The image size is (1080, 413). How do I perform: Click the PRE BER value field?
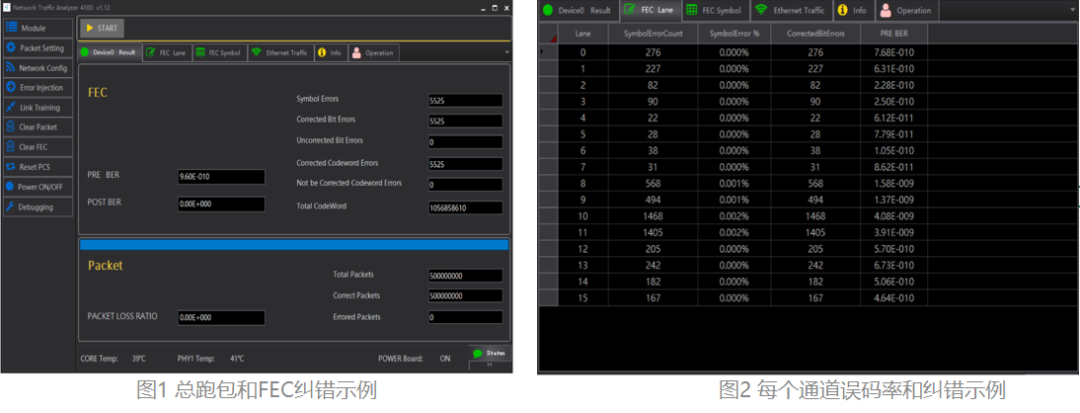coord(220,177)
